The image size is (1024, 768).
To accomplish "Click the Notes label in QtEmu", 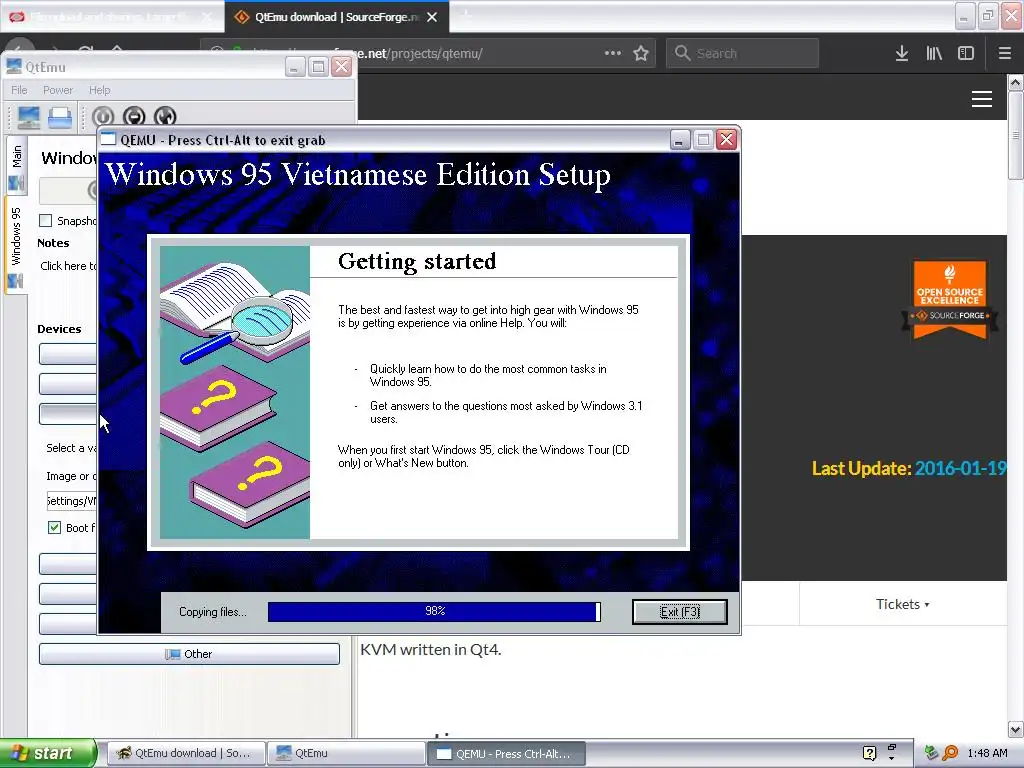I will click(53, 243).
